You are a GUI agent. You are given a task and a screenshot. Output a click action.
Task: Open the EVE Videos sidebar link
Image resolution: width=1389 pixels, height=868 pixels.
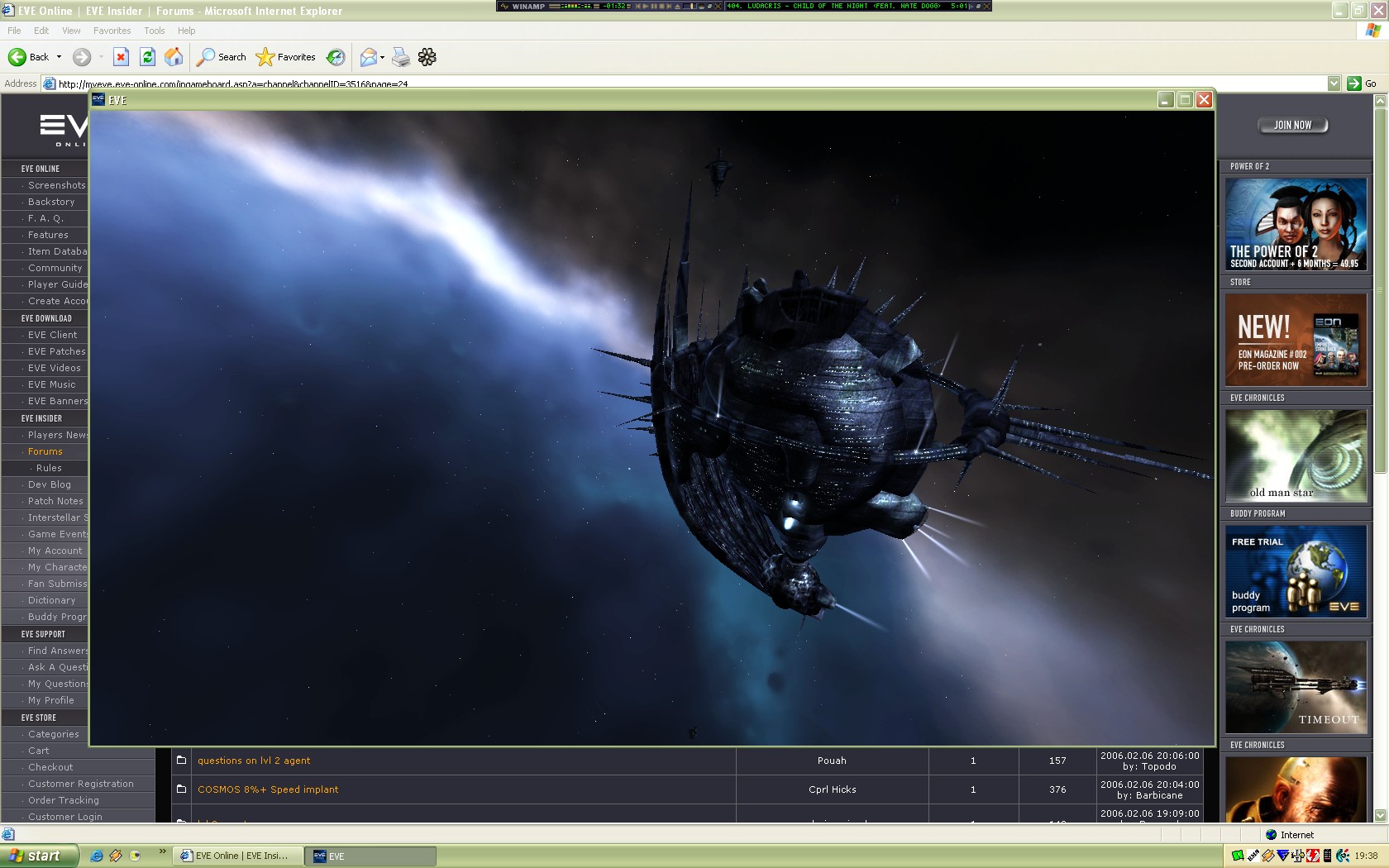tap(55, 368)
